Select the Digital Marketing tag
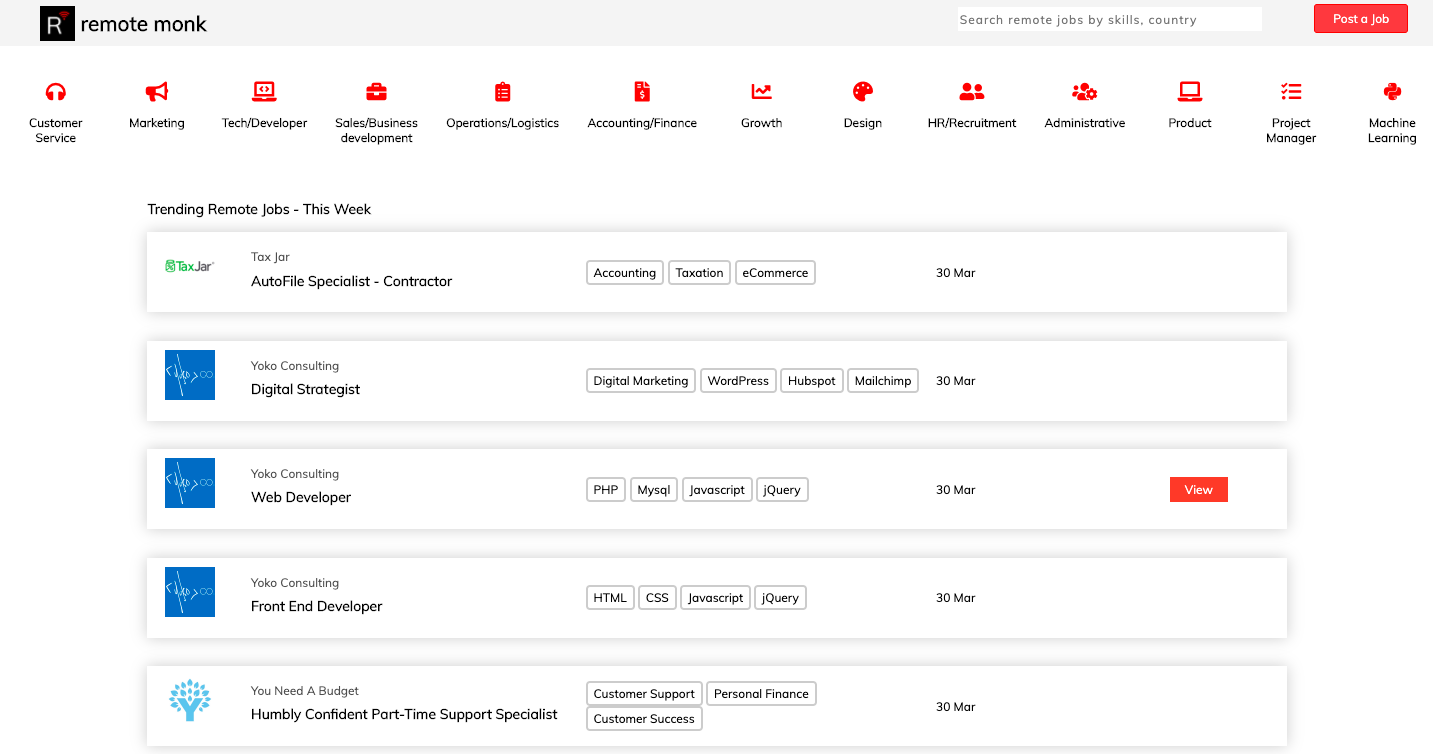The height and width of the screenshot is (754, 1433). tap(641, 381)
